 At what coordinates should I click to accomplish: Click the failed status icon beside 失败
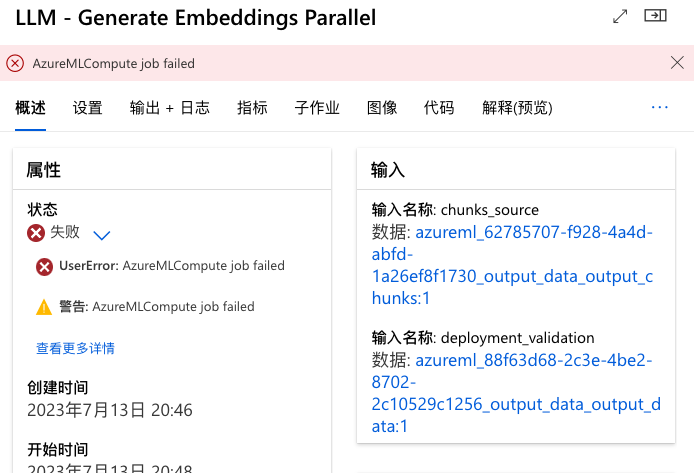[37, 233]
